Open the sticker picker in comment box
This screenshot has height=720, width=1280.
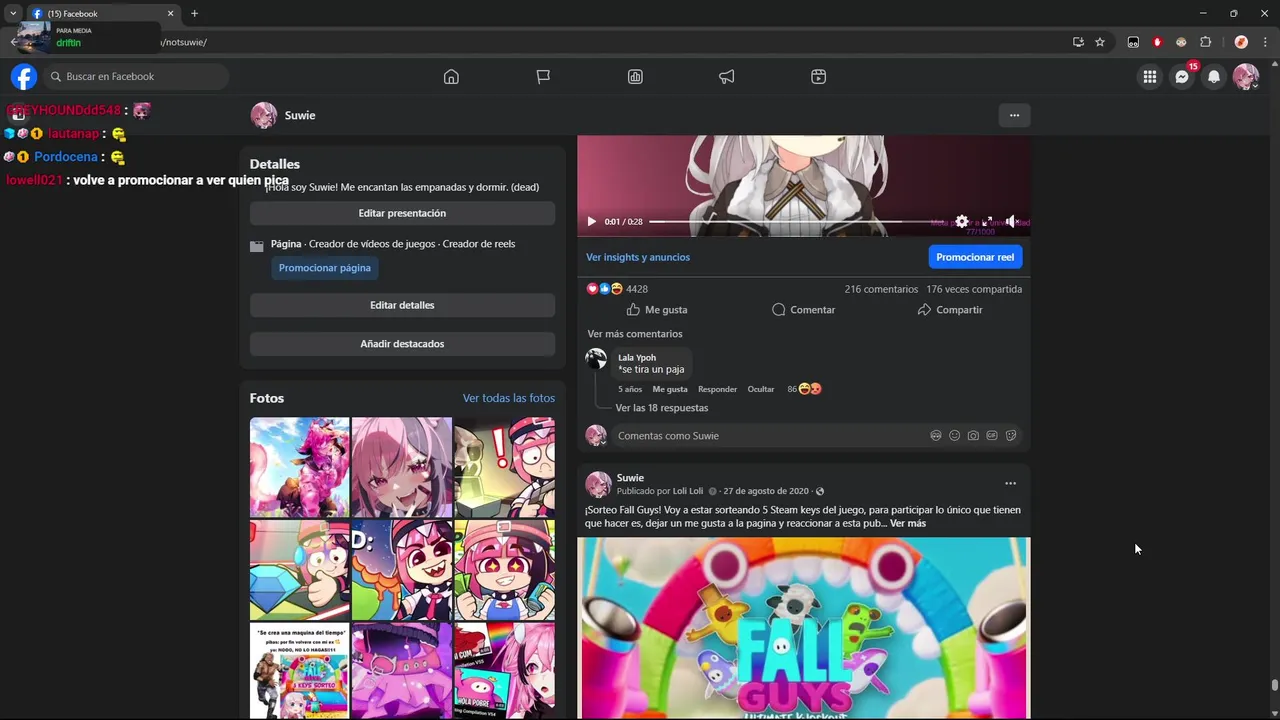click(x=1011, y=436)
